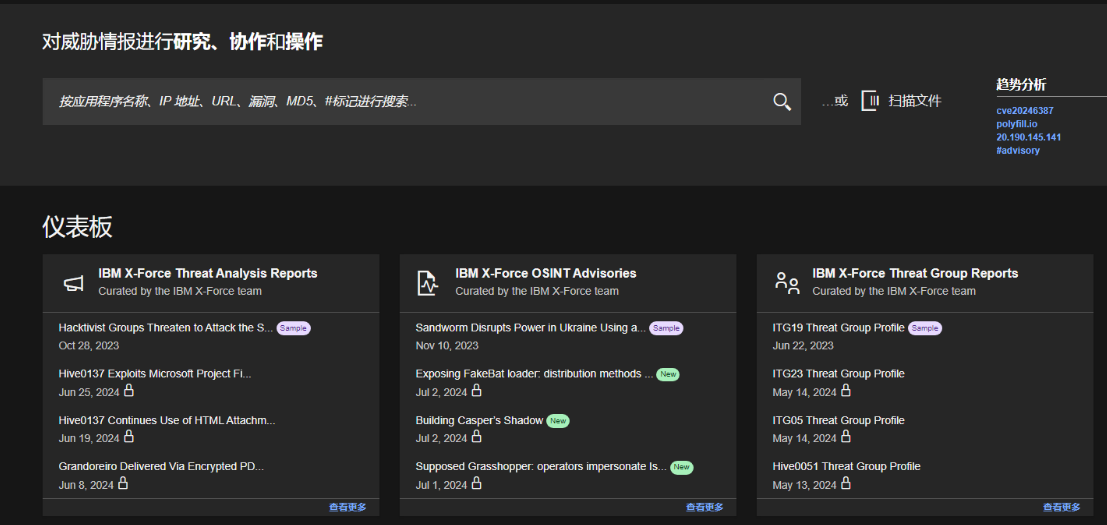Open IBM X-Force Threat Group Reports title
This screenshot has height=525, width=1107.
915,274
